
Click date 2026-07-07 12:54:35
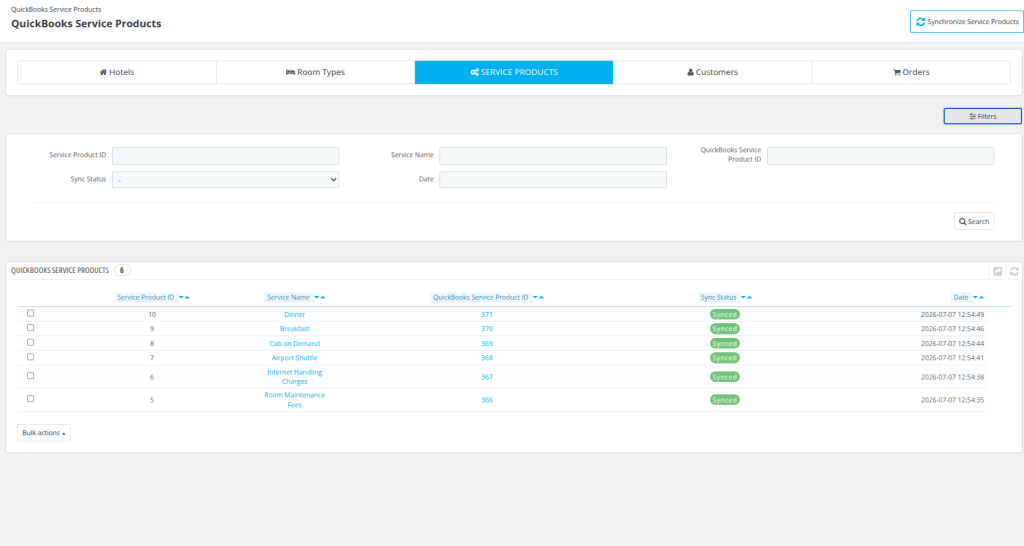pos(952,400)
